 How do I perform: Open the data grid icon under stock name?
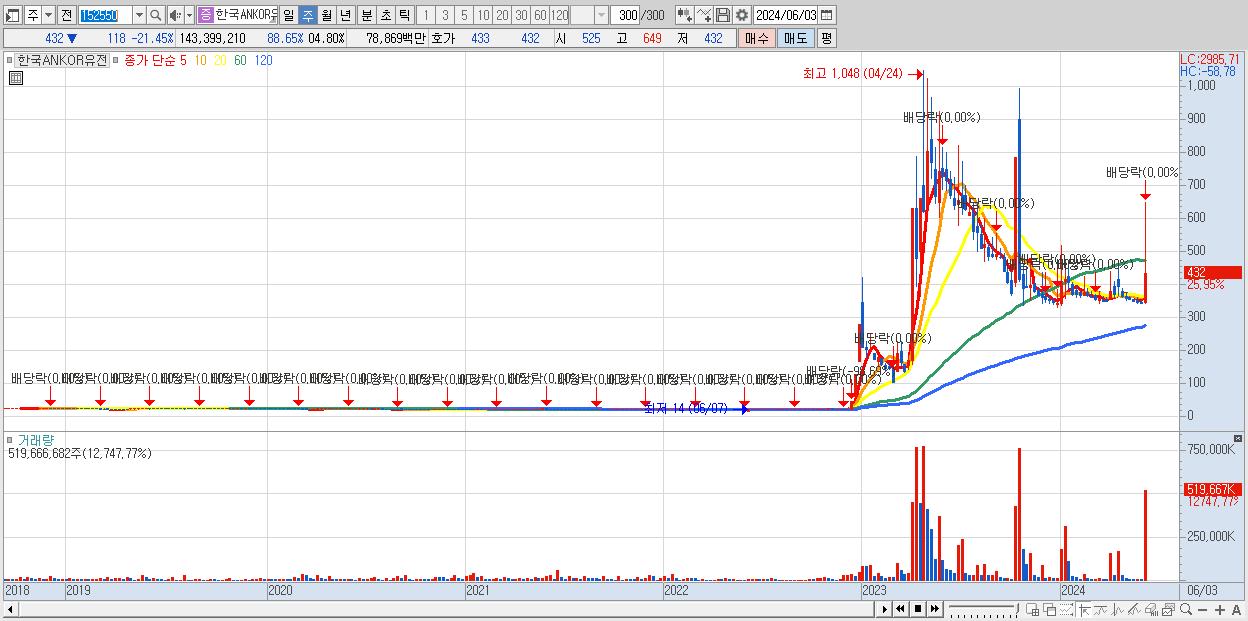(16, 77)
